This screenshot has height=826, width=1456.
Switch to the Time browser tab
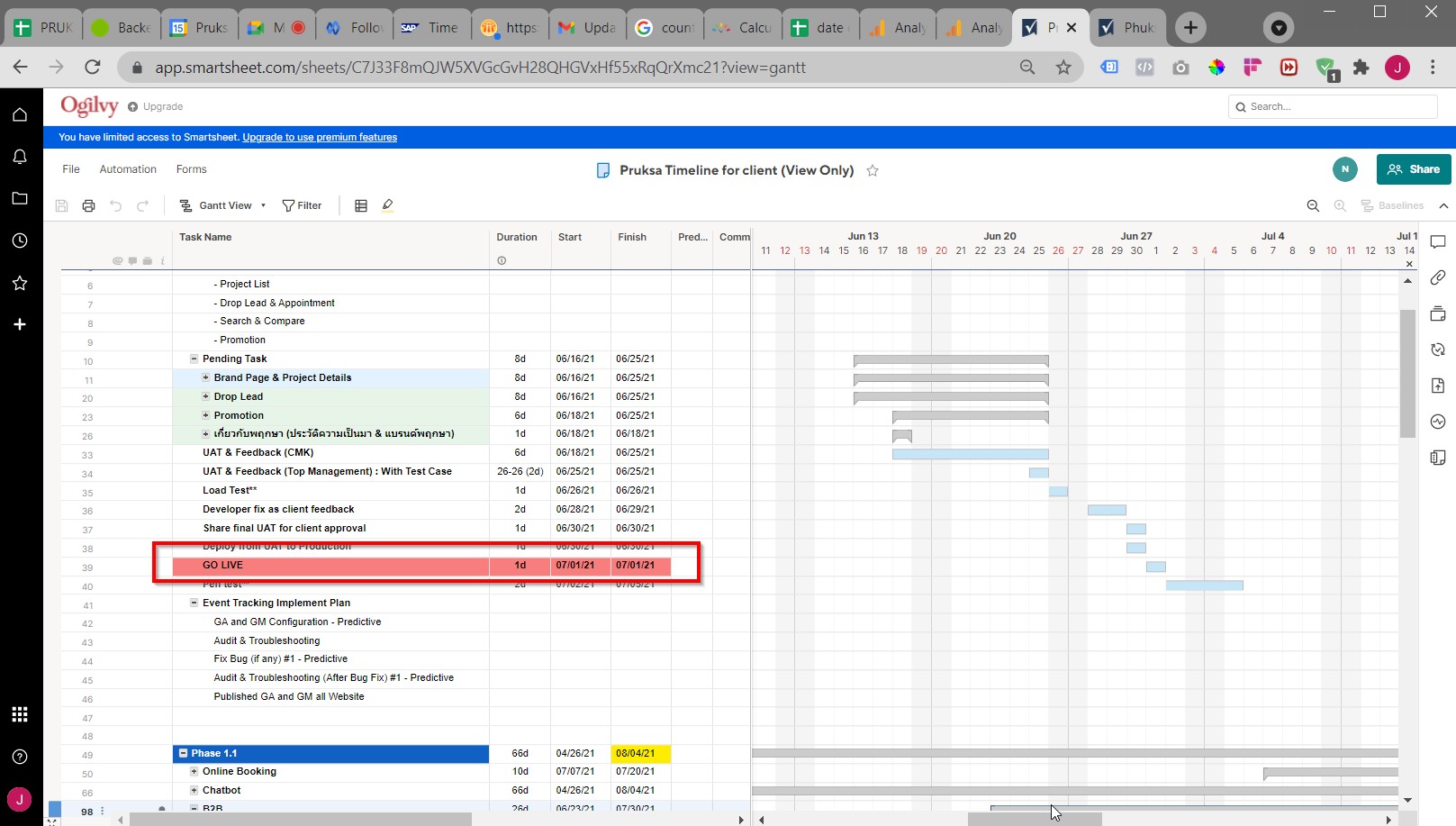432,28
